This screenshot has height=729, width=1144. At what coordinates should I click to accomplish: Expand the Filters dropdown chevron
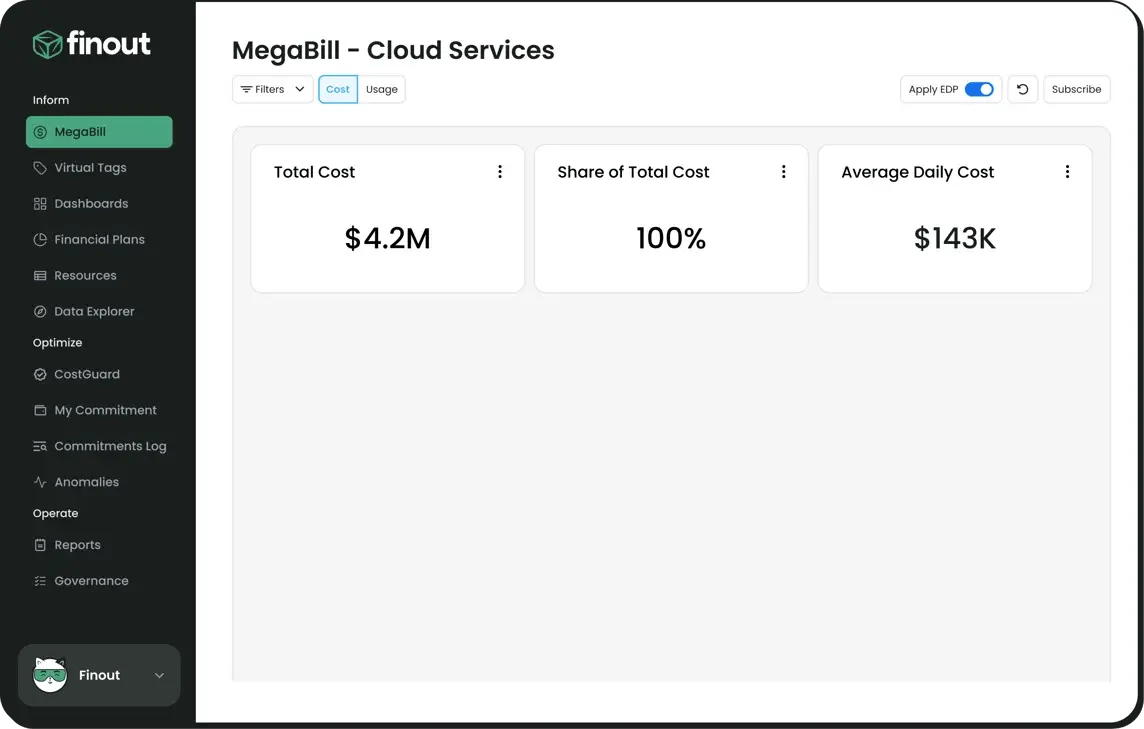300,89
